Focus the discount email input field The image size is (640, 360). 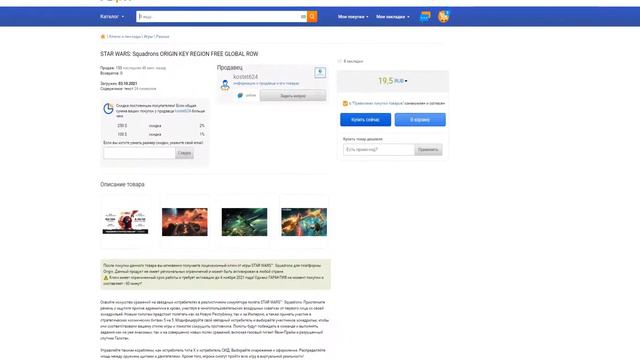[139, 153]
